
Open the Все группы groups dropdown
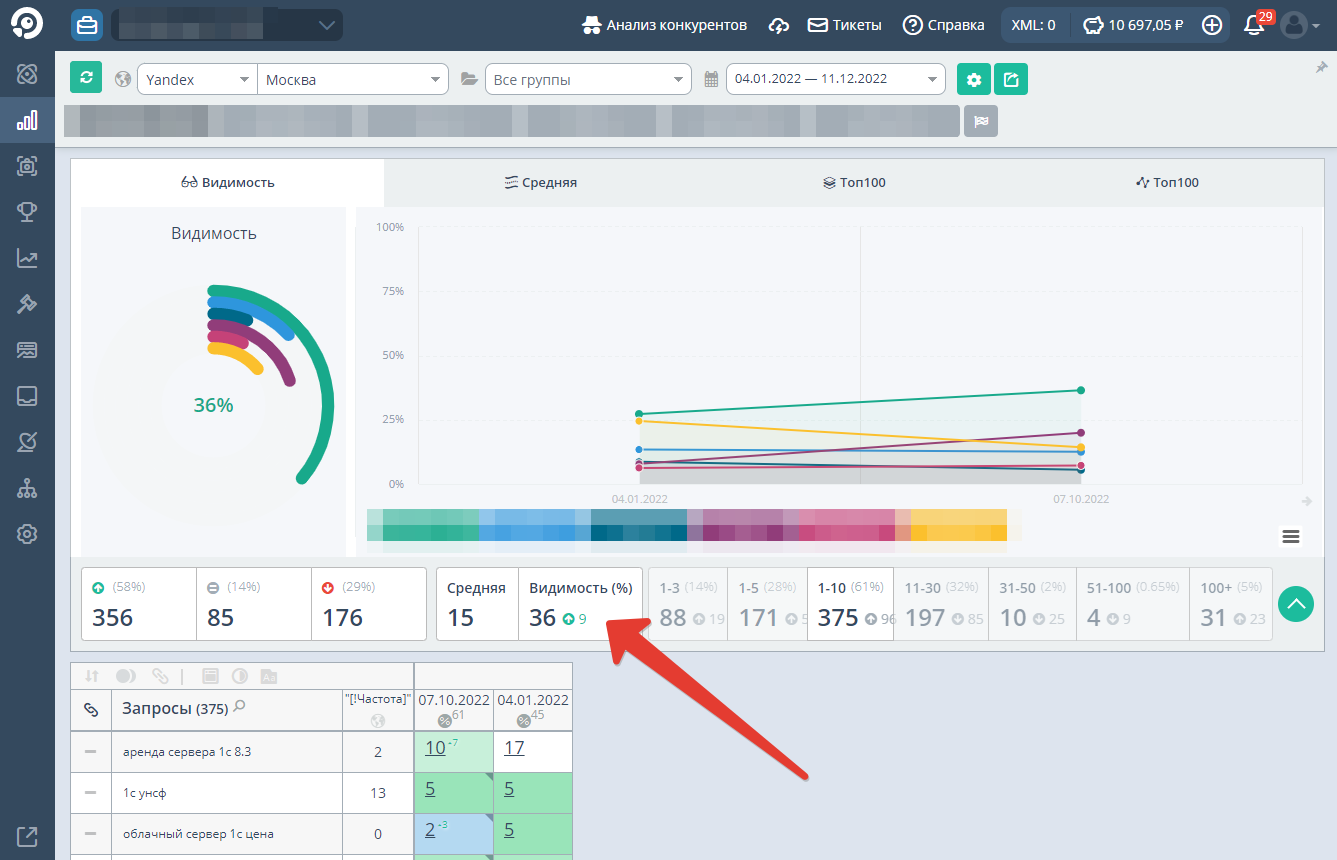(x=588, y=79)
